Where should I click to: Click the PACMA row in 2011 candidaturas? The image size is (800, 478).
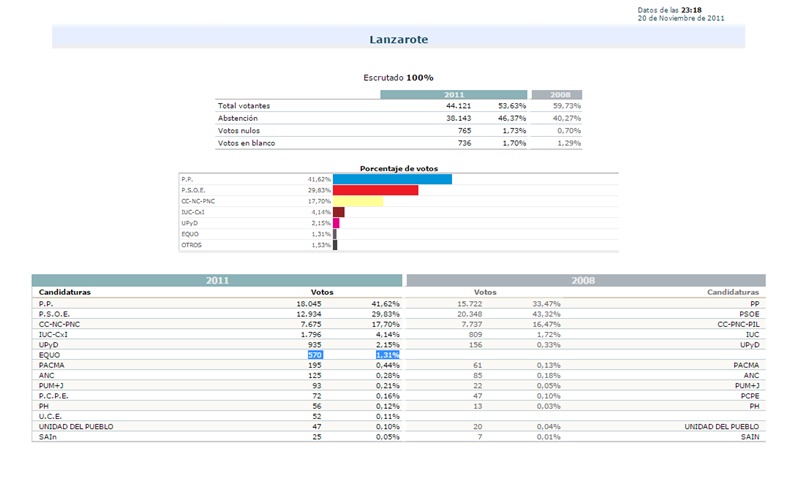[x=50, y=365]
